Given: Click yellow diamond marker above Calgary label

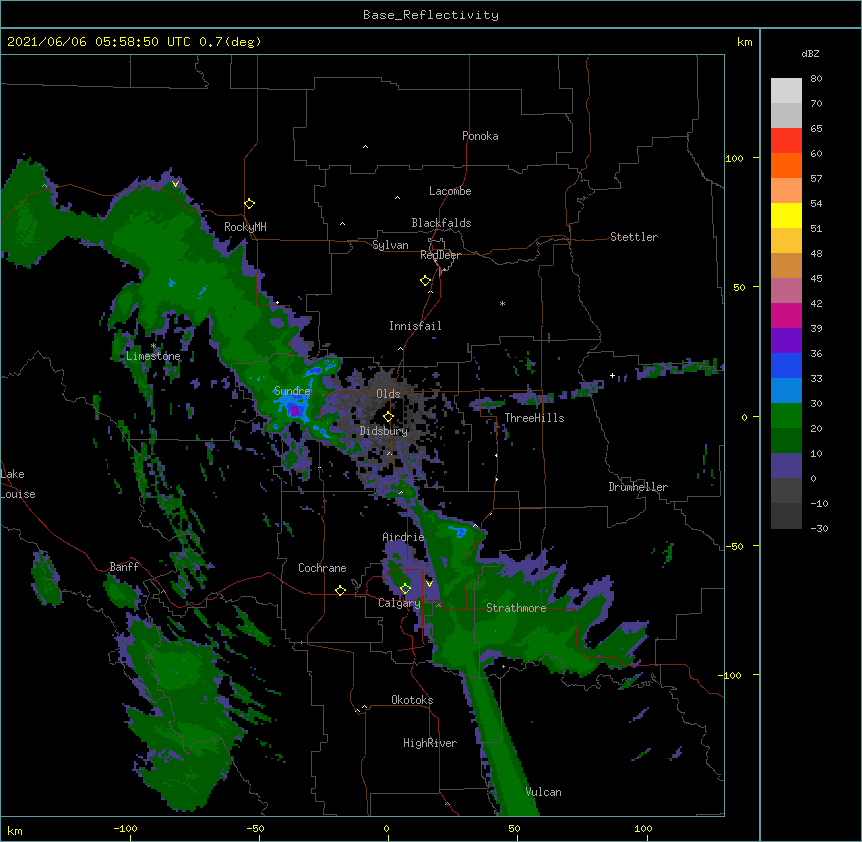Looking at the screenshot, I should click(x=405, y=589).
